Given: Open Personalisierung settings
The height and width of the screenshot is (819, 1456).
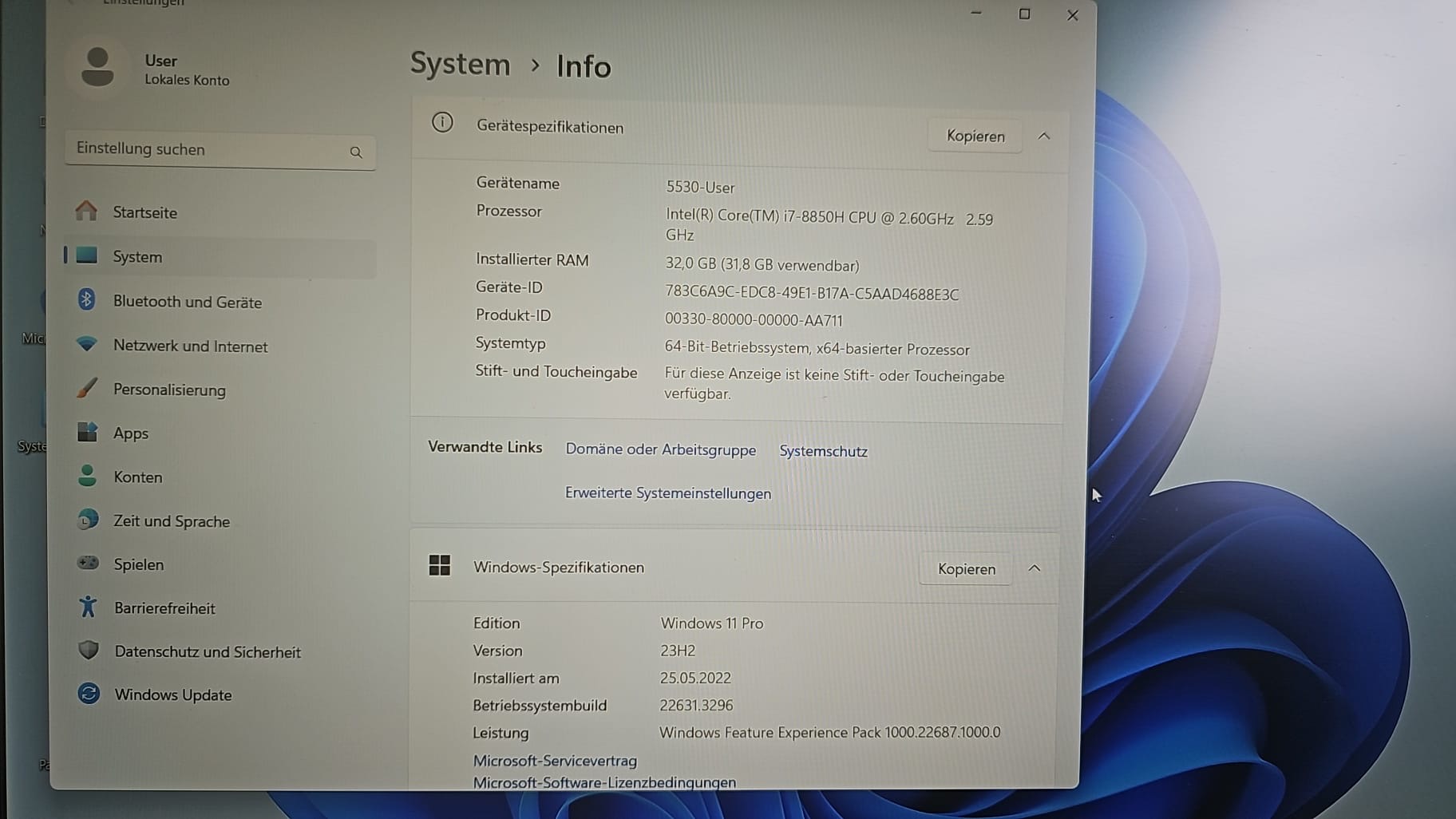Looking at the screenshot, I should pos(220,390).
